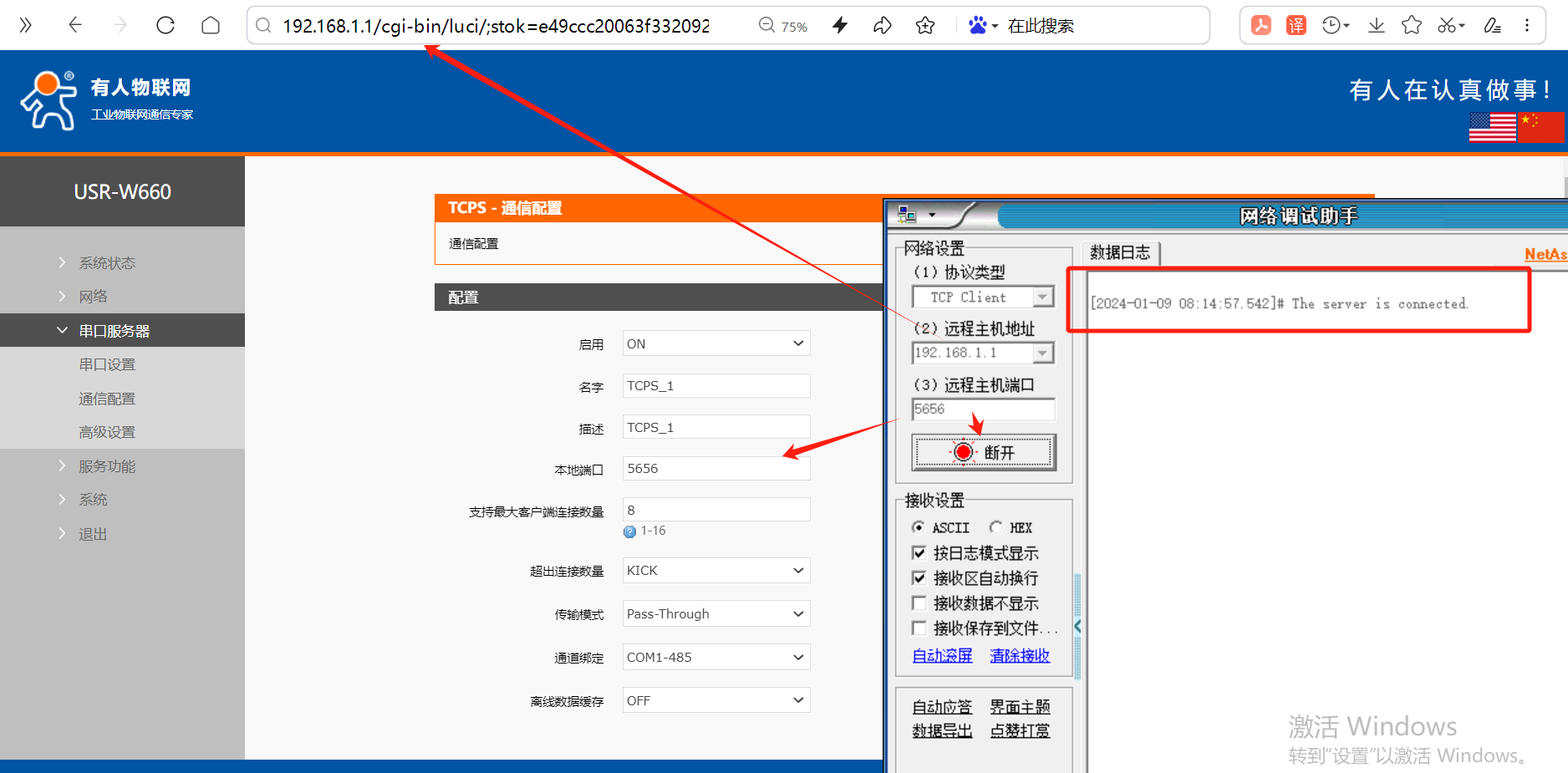
Task: Click the 清除接收 link
Action: coord(1020,656)
